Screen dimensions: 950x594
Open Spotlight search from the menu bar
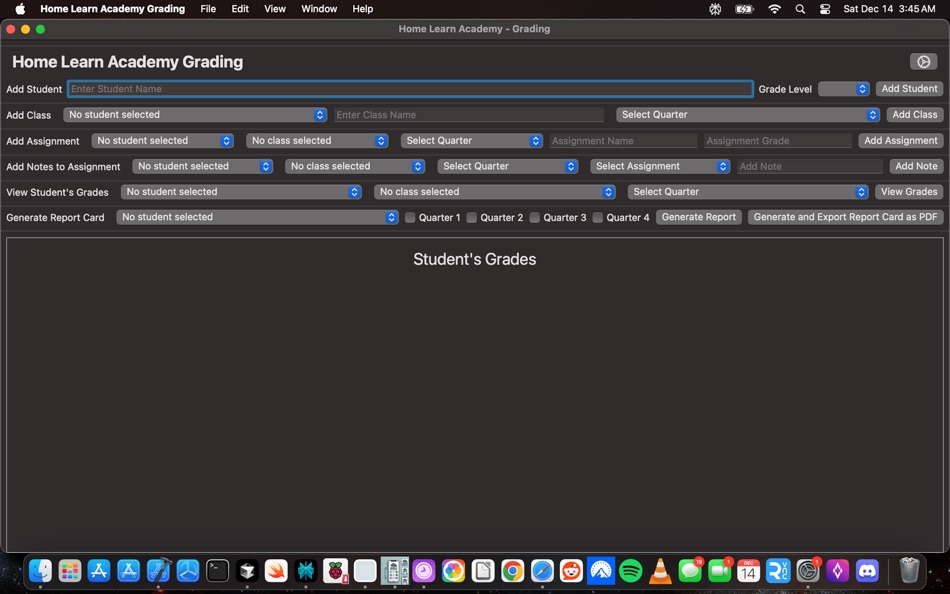[x=800, y=9]
